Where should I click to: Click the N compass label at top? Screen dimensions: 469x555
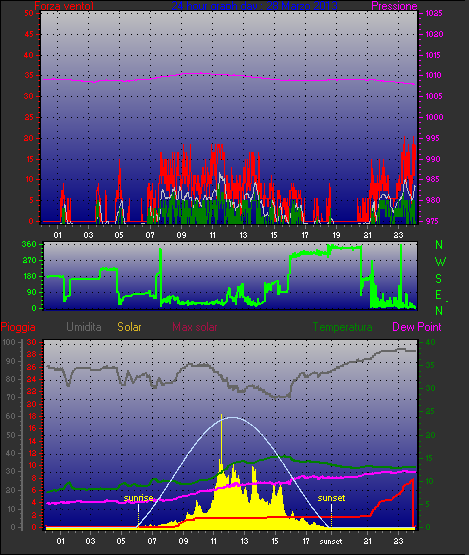point(439,245)
